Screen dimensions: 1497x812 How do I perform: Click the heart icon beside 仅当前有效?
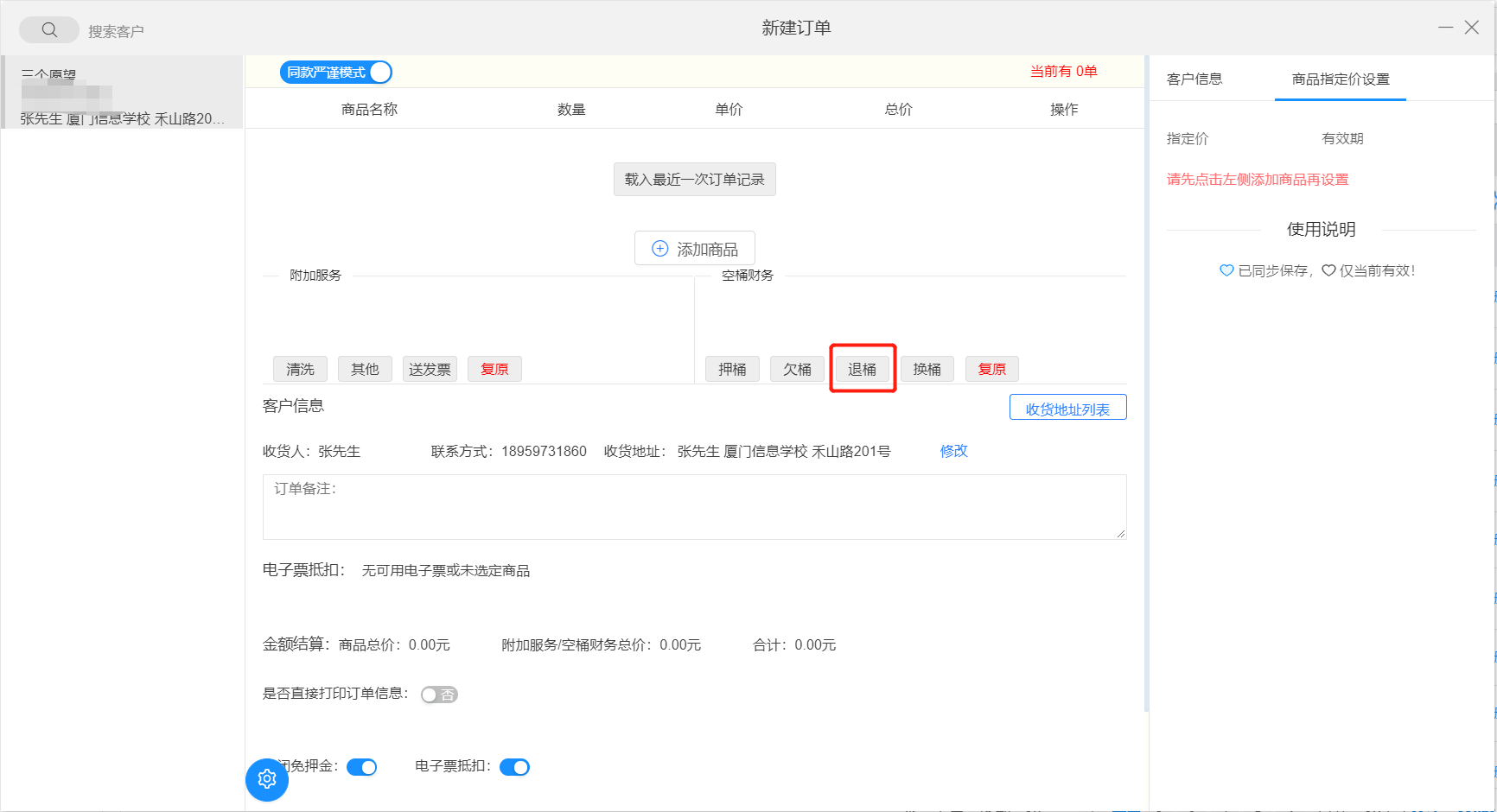tap(1328, 270)
